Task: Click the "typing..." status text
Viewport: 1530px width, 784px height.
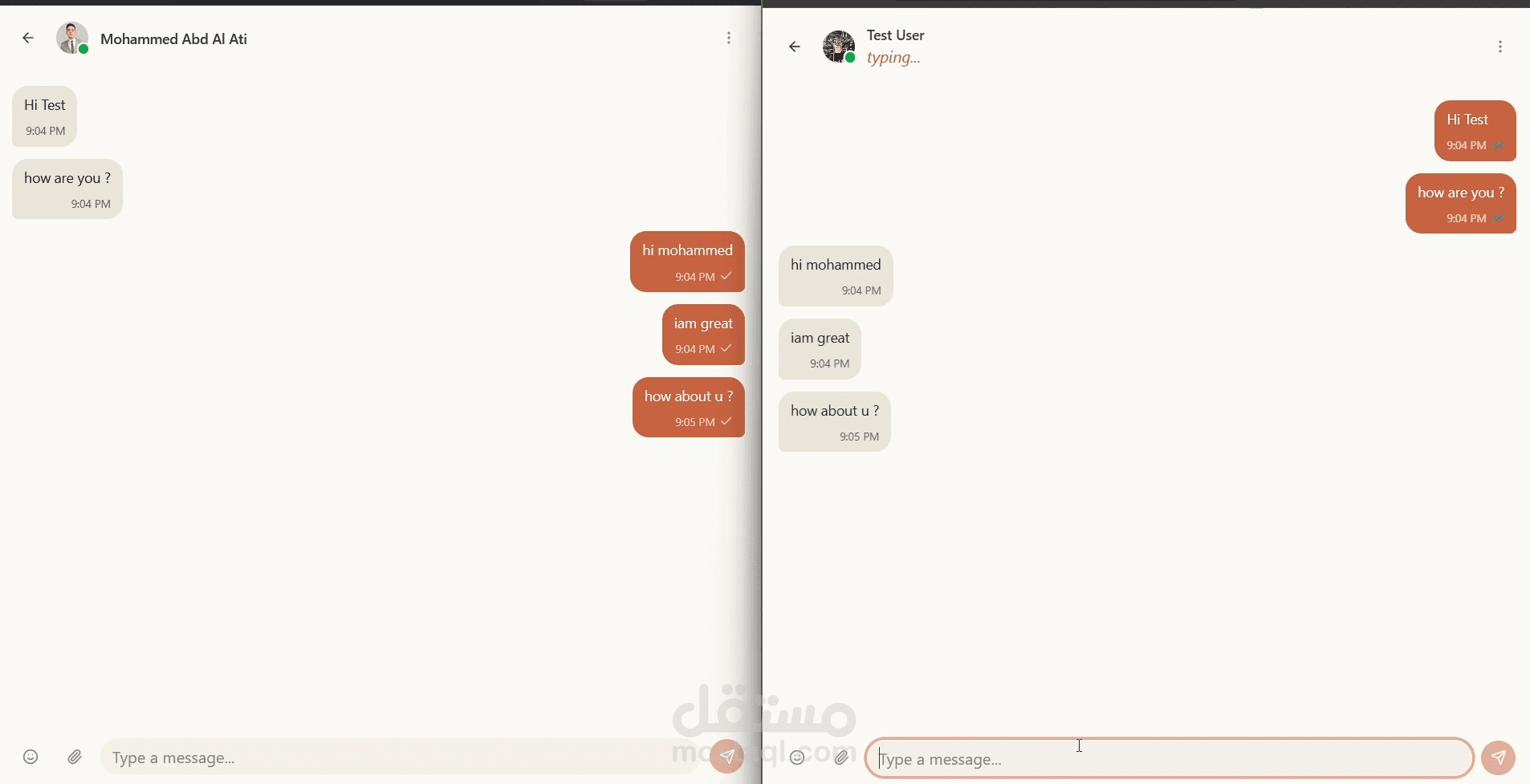Action: 893,58
